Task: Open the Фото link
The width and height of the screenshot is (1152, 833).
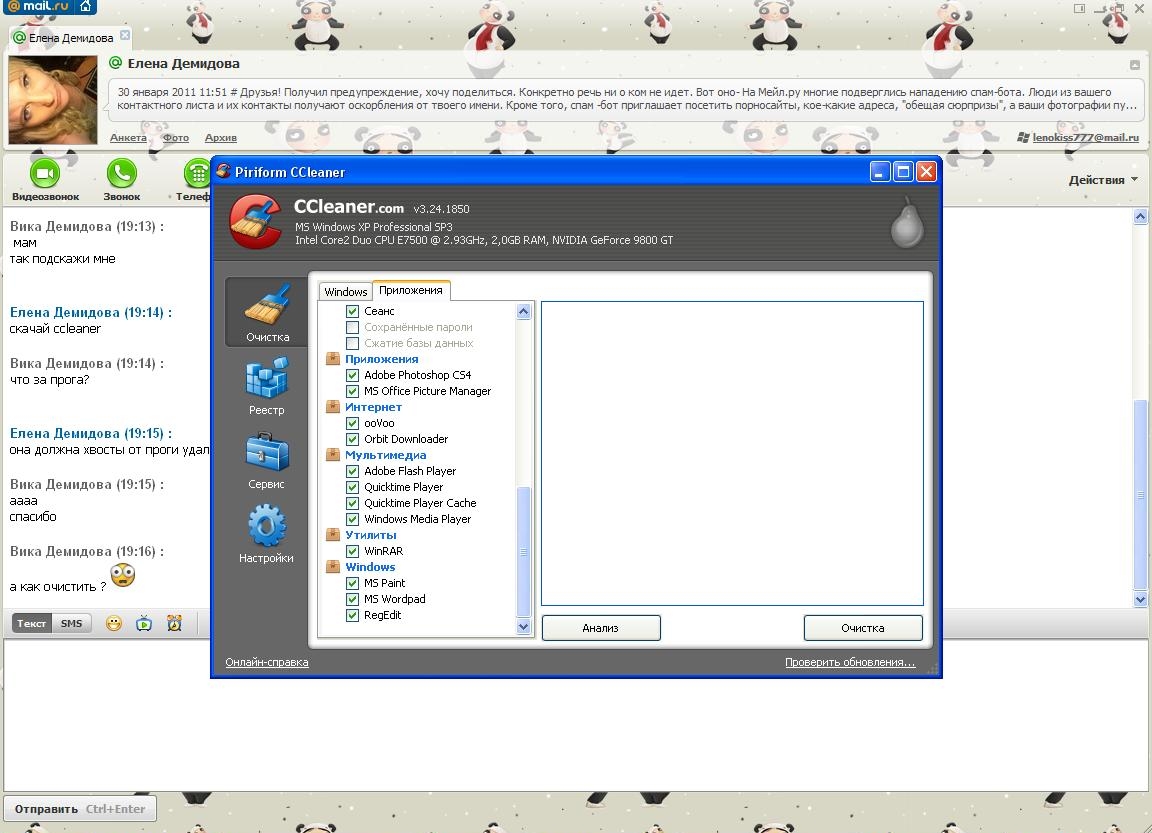Action: click(176, 137)
